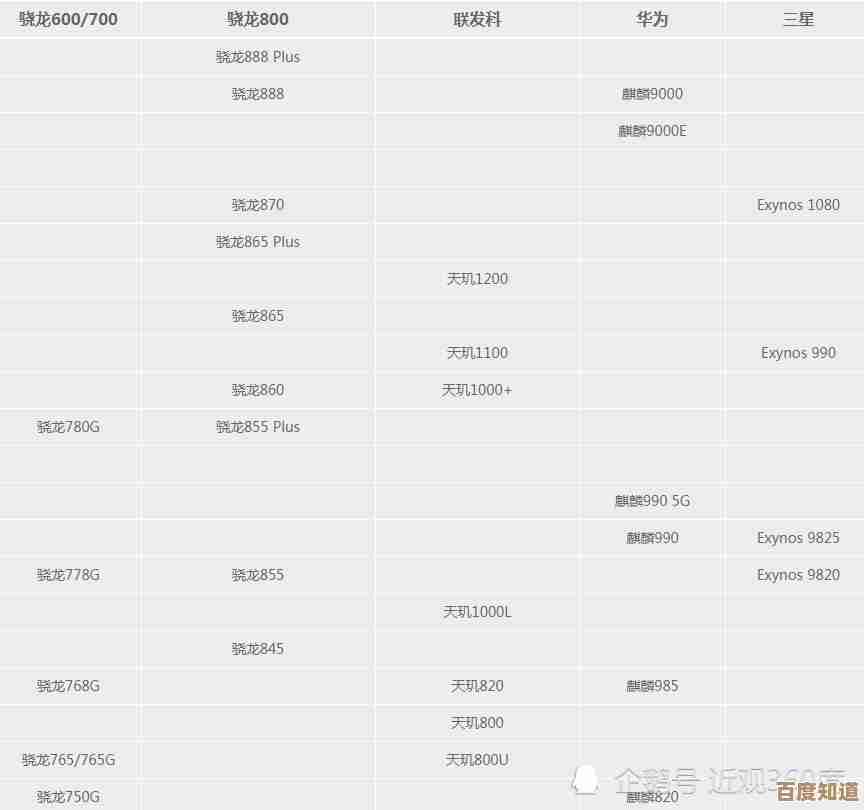The height and width of the screenshot is (810, 864).
Task: Select the 麒麟9000 chip entry
Action: pyautogui.click(x=651, y=94)
